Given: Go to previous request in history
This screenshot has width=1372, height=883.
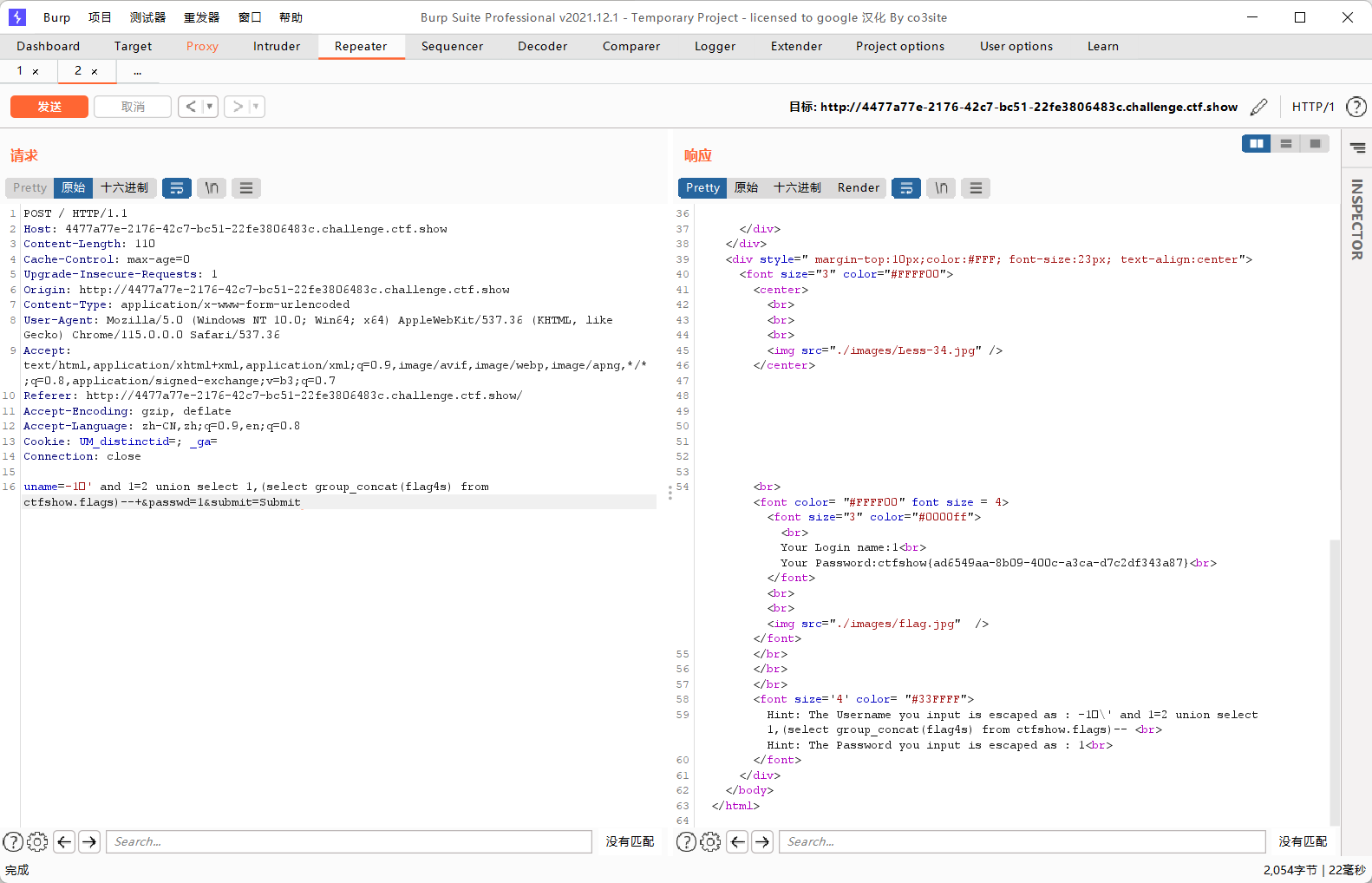Looking at the screenshot, I should coord(191,107).
